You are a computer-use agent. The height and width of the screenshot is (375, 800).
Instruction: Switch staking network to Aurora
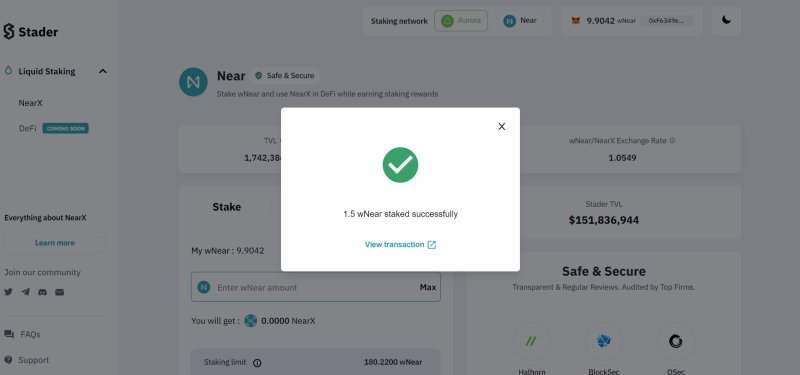[x=461, y=21]
